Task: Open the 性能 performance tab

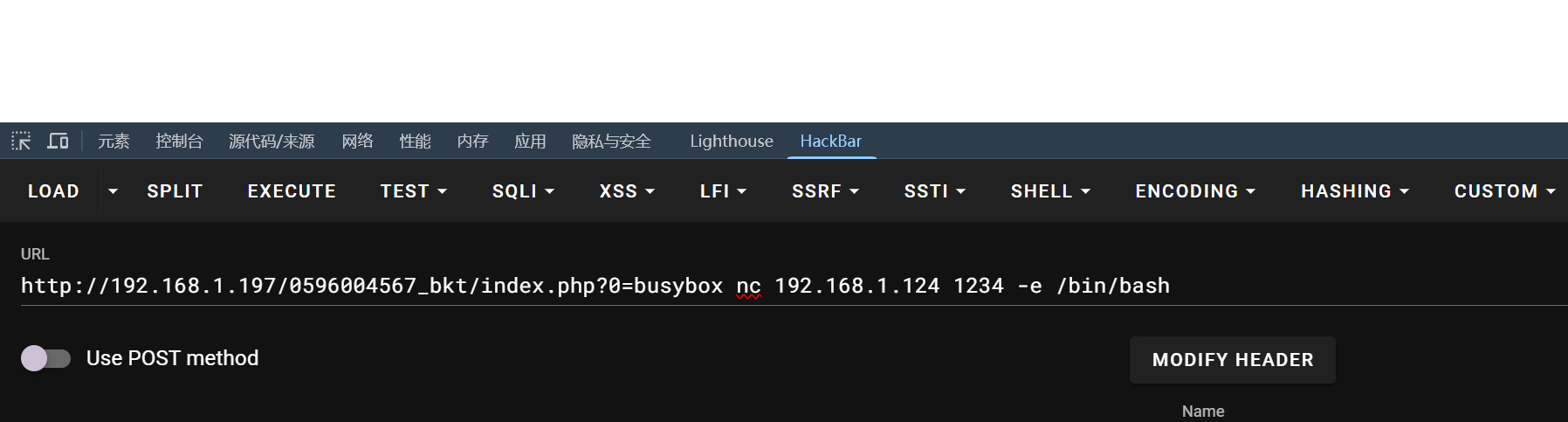Action: [415, 141]
